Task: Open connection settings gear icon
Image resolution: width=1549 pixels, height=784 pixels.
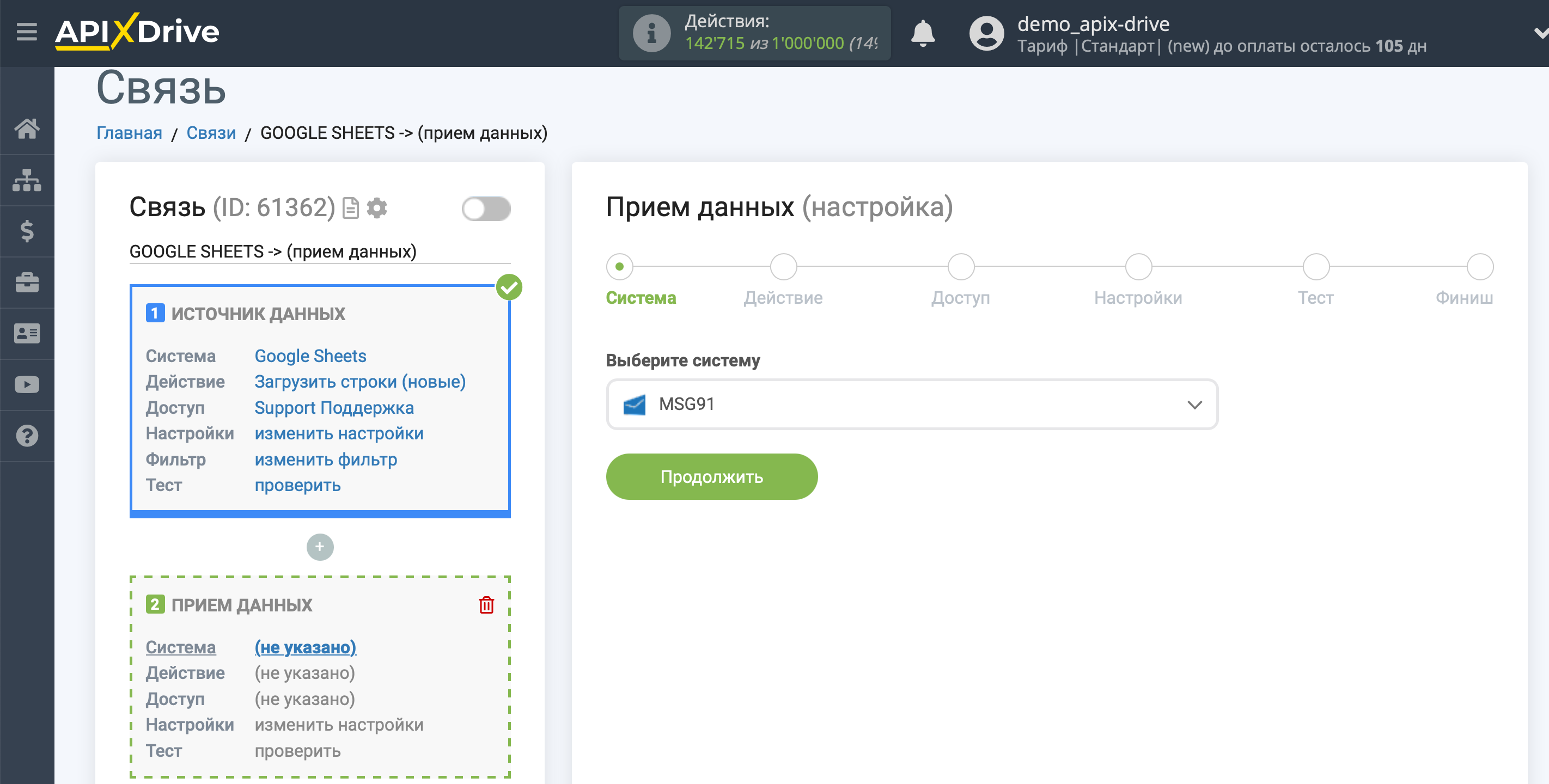Action: [377, 208]
